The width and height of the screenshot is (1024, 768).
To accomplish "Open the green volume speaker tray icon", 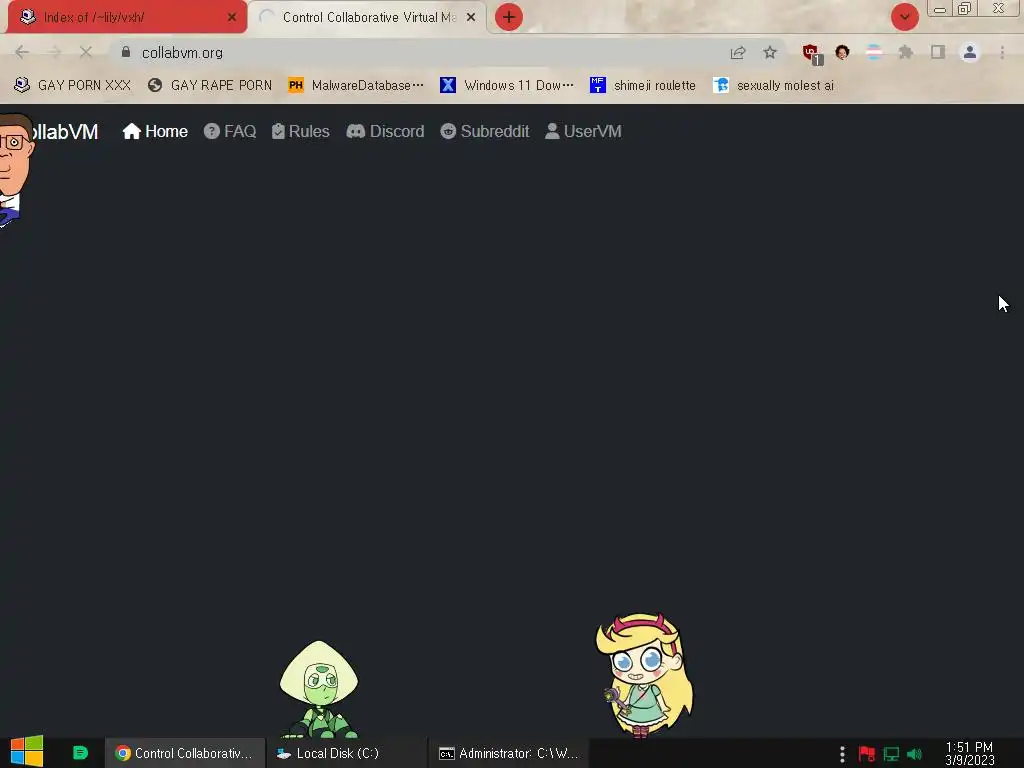I will (x=914, y=754).
